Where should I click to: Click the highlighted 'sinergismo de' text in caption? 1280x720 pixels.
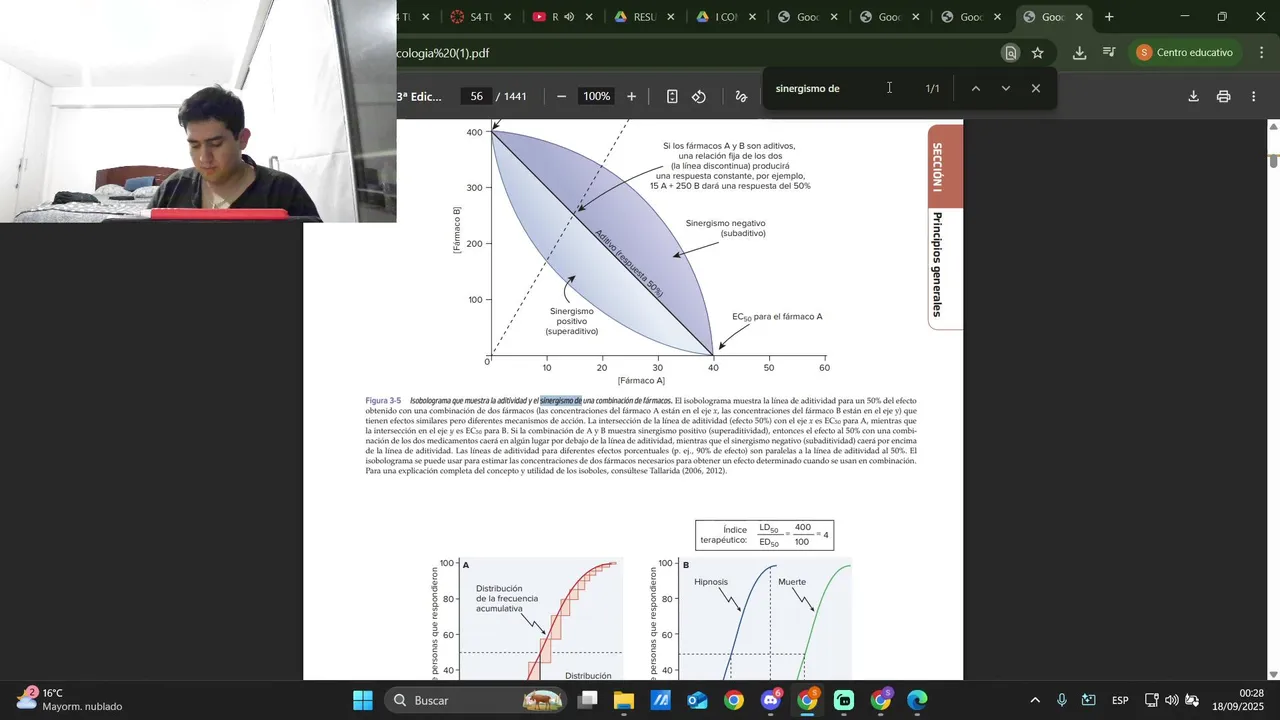(x=560, y=401)
